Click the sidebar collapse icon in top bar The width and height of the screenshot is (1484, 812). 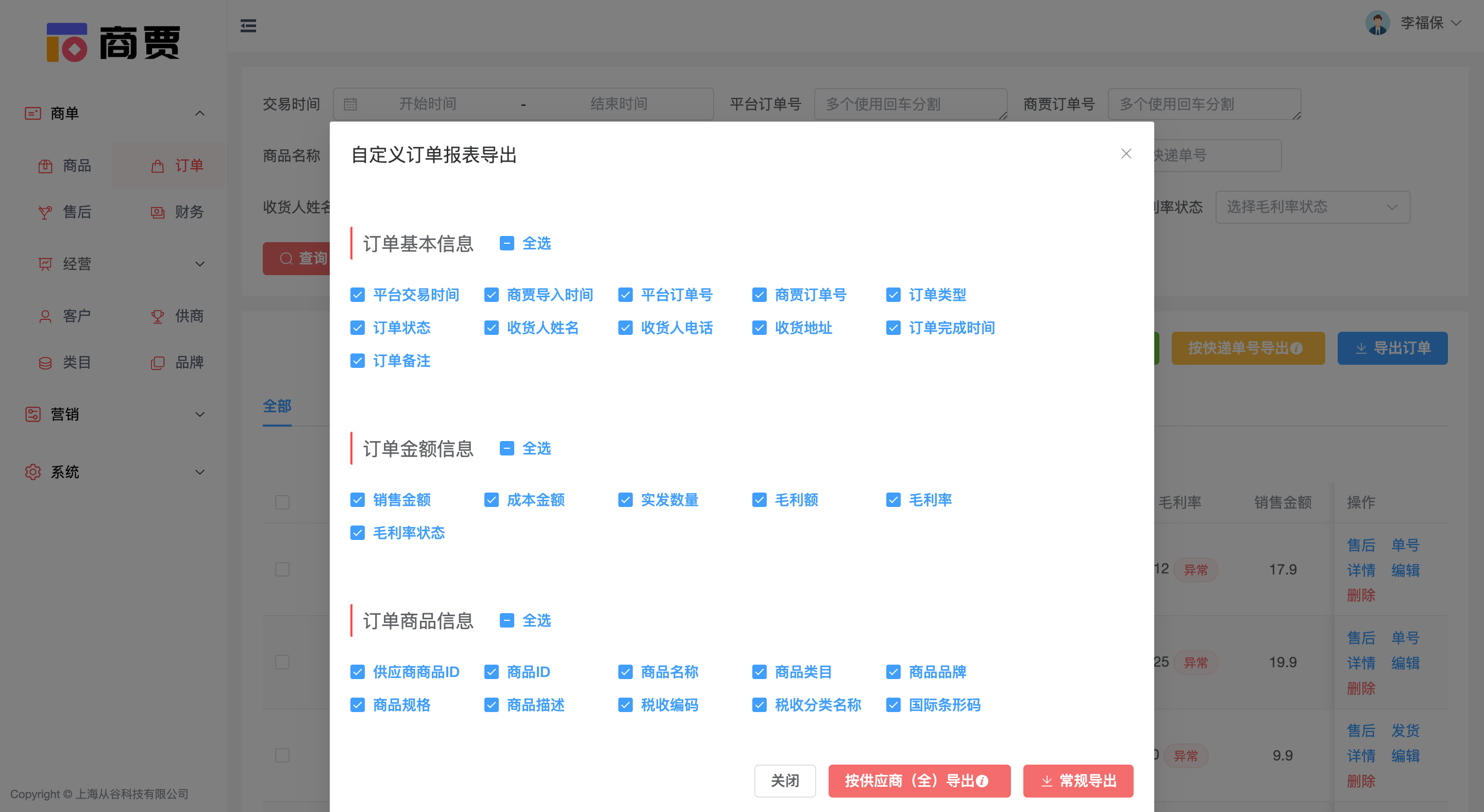[248, 26]
